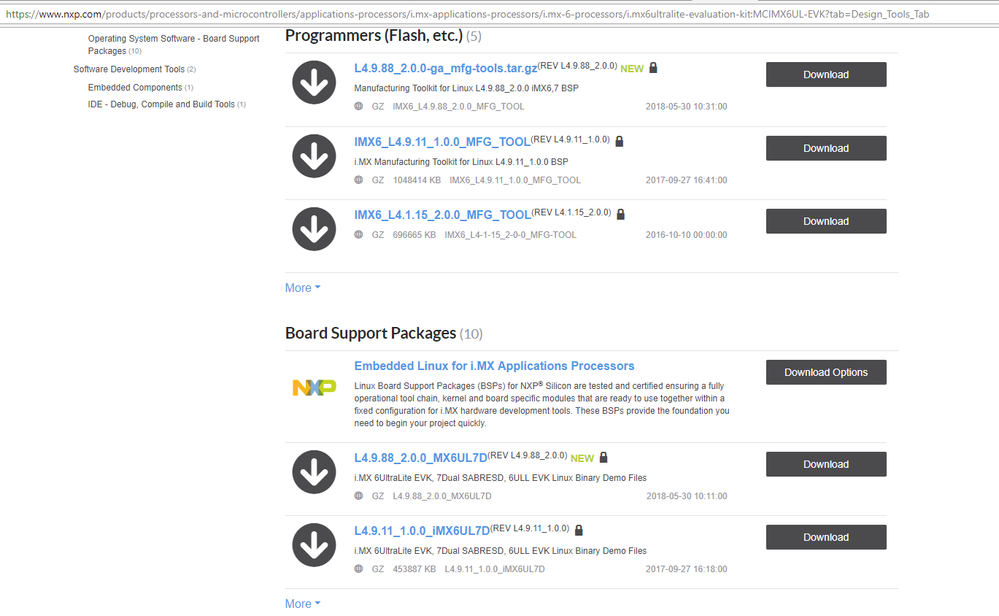The width and height of the screenshot is (999, 616).
Task: Click globe icon beside 696665 KB file size
Action: 359,234
